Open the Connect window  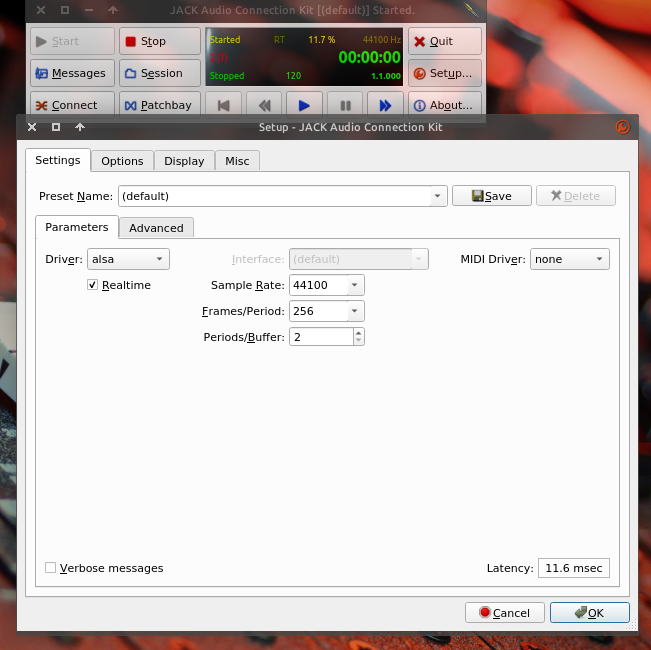pos(70,105)
